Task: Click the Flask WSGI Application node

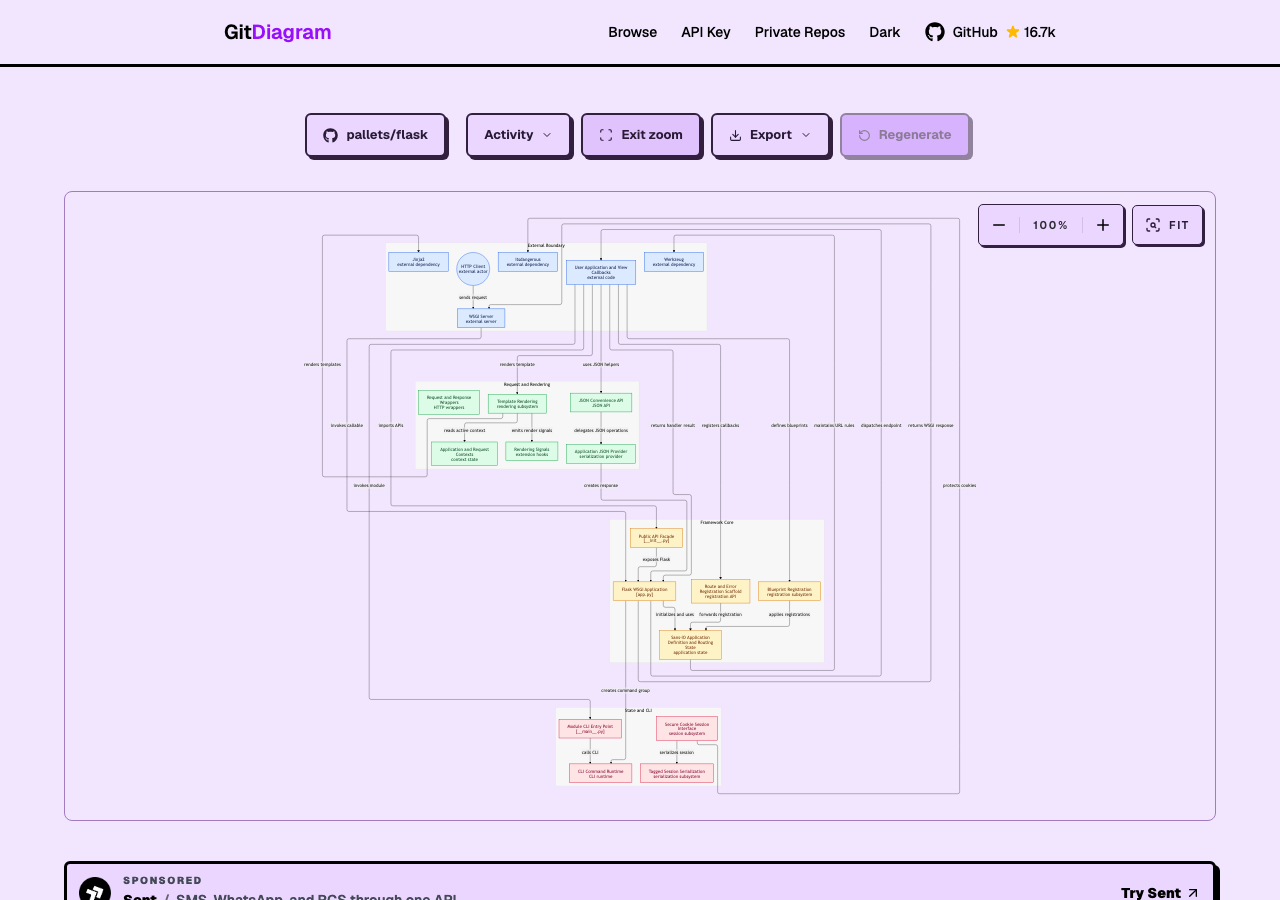Action: pyautogui.click(x=644, y=591)
